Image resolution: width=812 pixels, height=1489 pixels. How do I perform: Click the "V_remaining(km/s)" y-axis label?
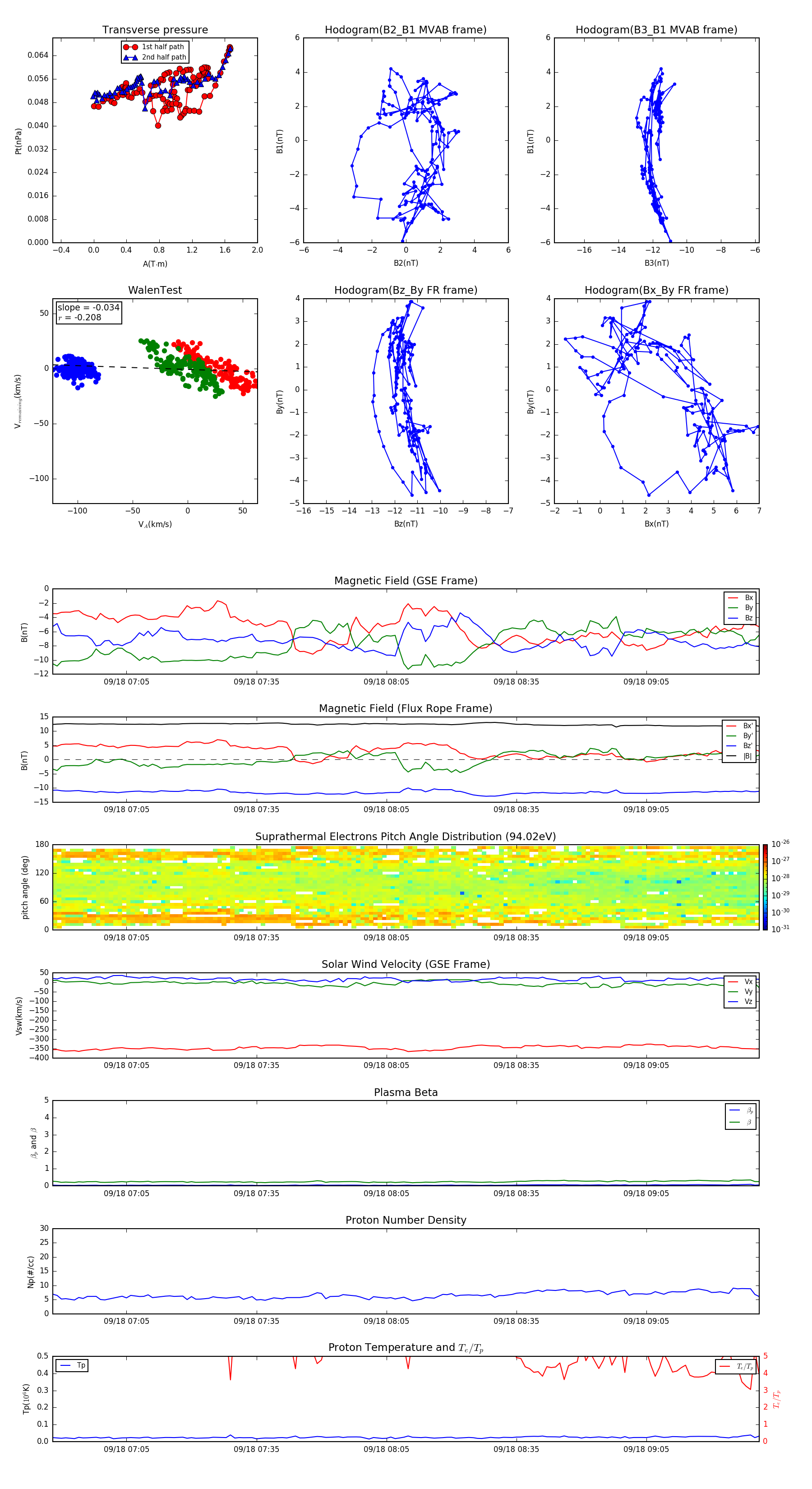click(18, 401)
